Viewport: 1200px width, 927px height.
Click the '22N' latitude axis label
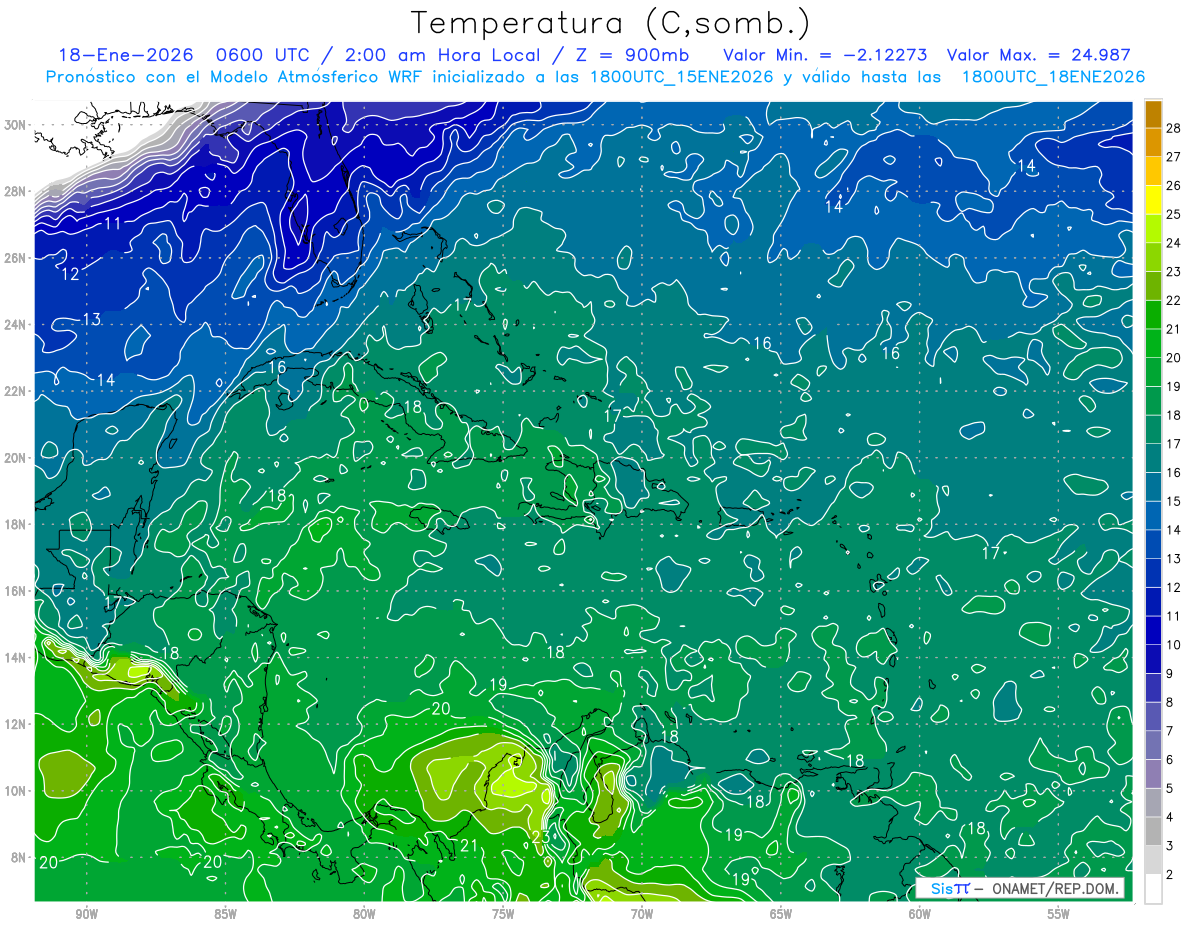[15, 391]
